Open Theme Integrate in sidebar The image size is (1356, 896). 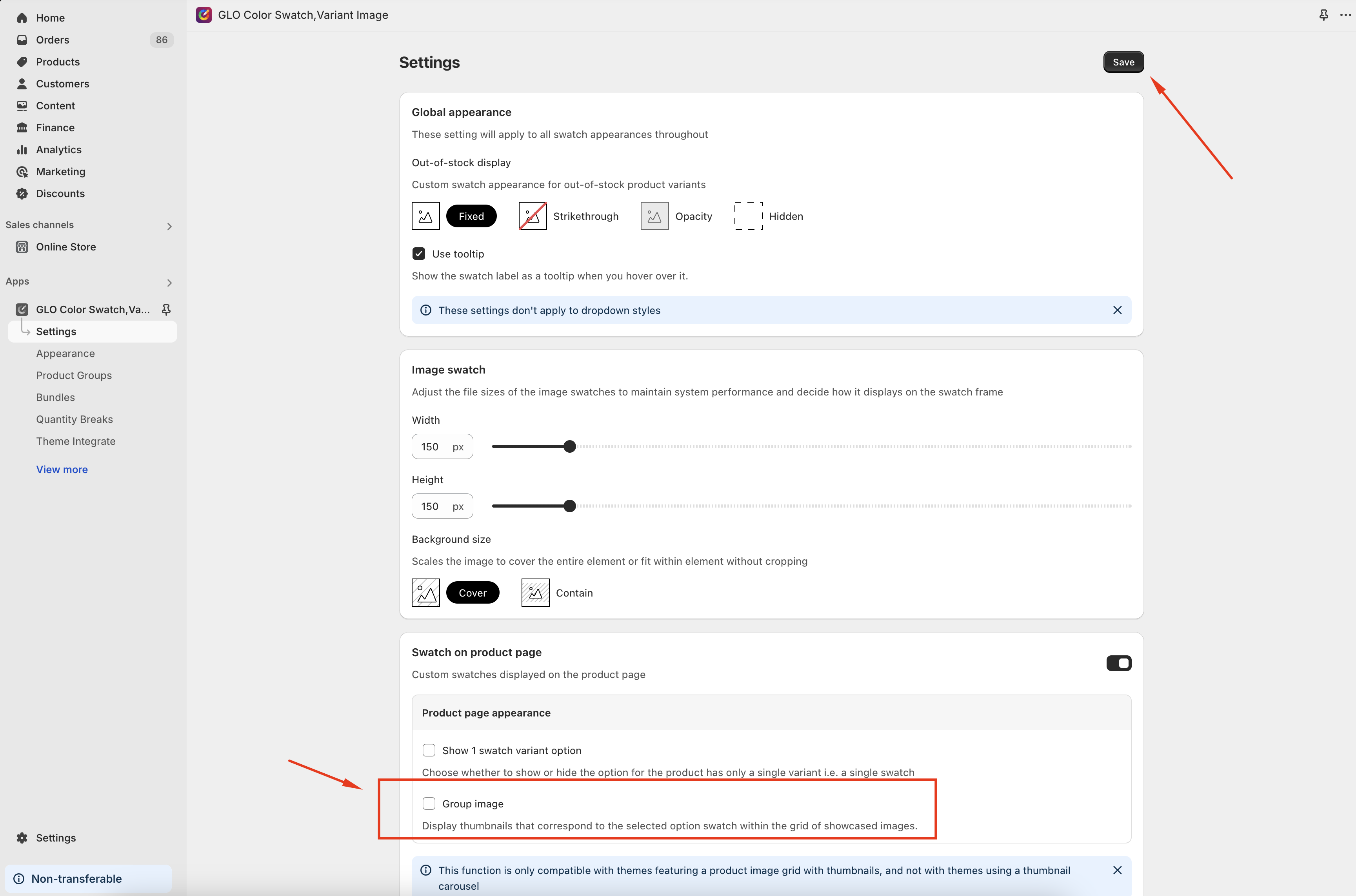pyautogui.click(x=75, y=441)
